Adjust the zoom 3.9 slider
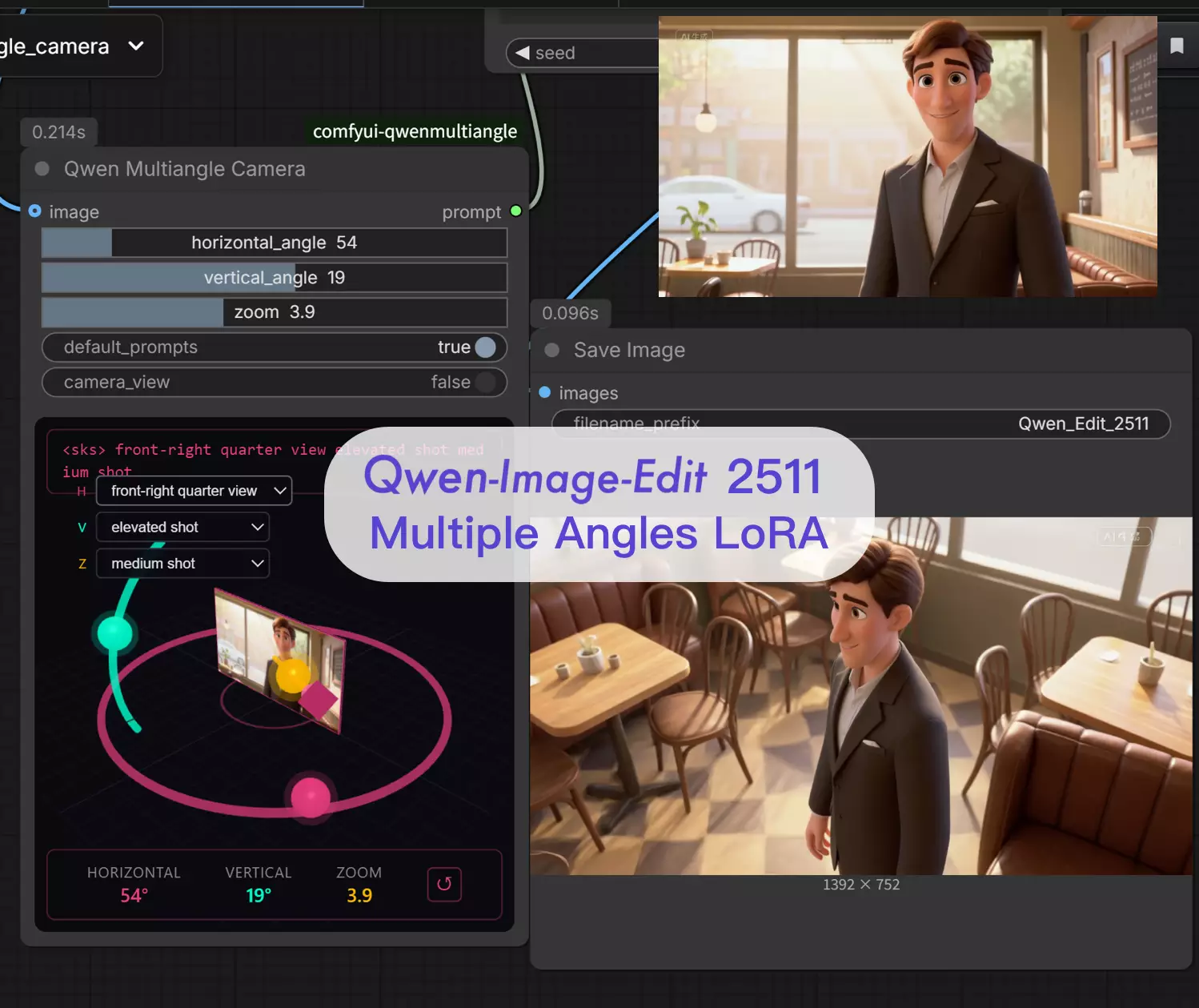 (x=275, y=312)
